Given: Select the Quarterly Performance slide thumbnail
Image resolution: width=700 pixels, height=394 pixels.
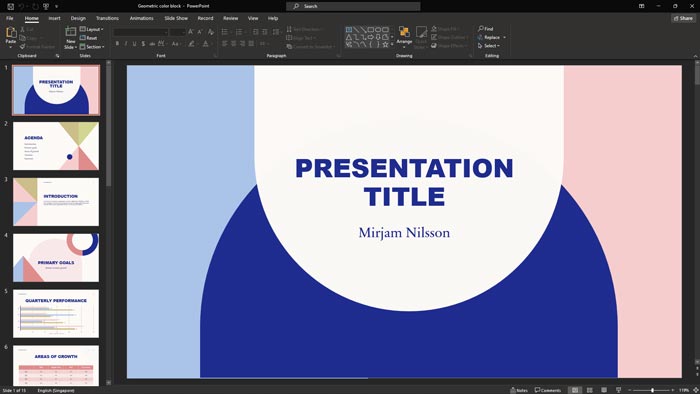Looking at the screenshot, I should pyautogui.click(x=56, y=313).
